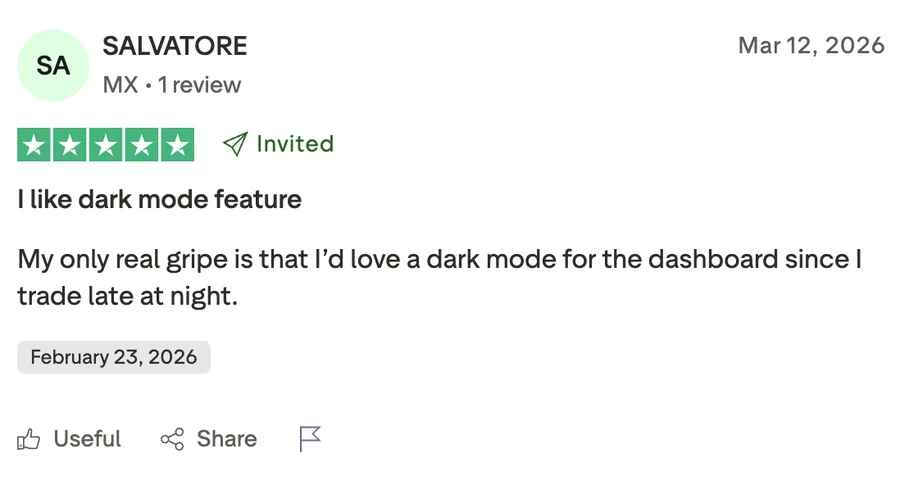Click the fifth green rating star
900x485 pixels.
click(178, 145)
